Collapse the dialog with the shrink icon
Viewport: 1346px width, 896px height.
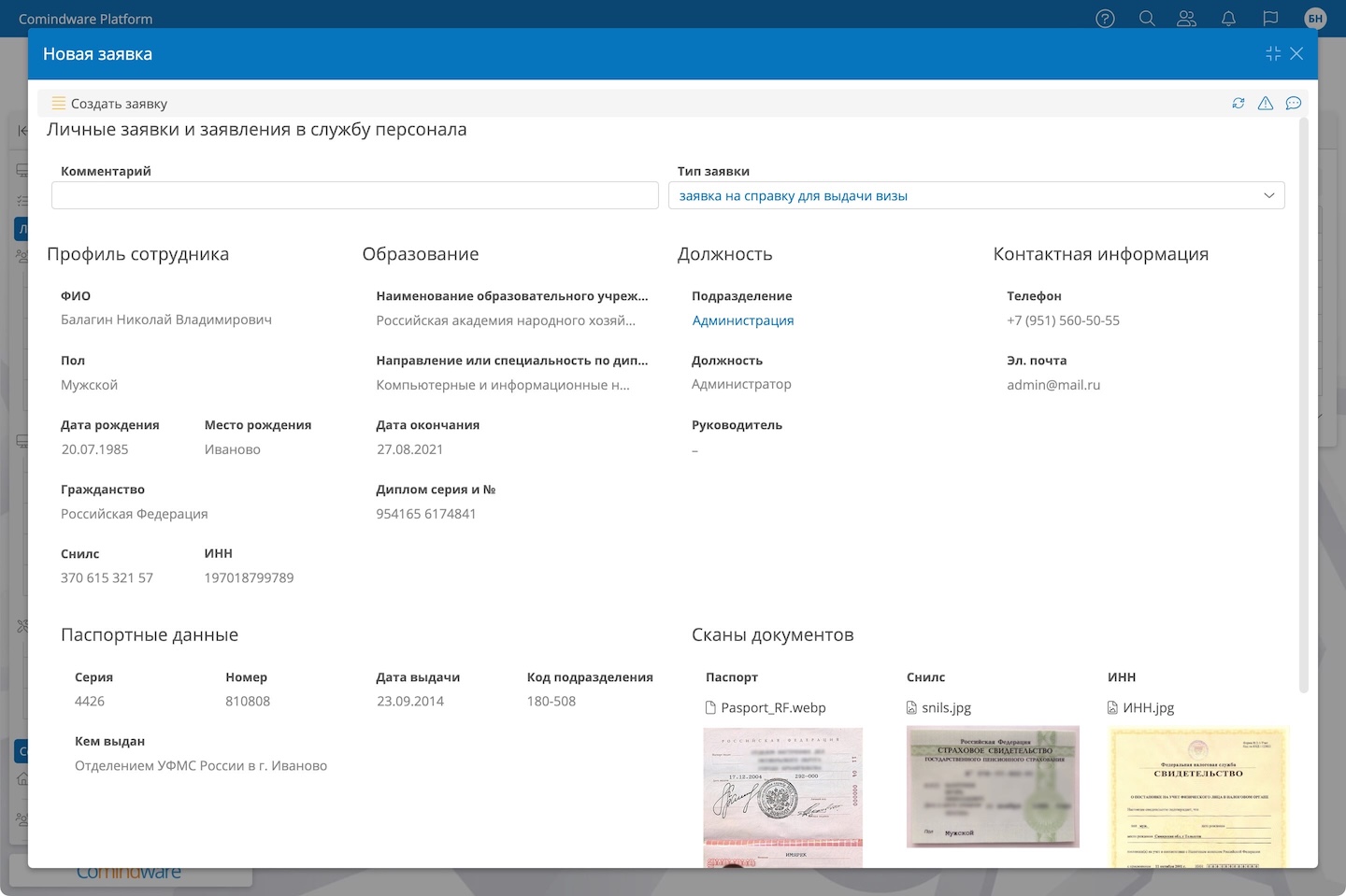pos(1273,54)
